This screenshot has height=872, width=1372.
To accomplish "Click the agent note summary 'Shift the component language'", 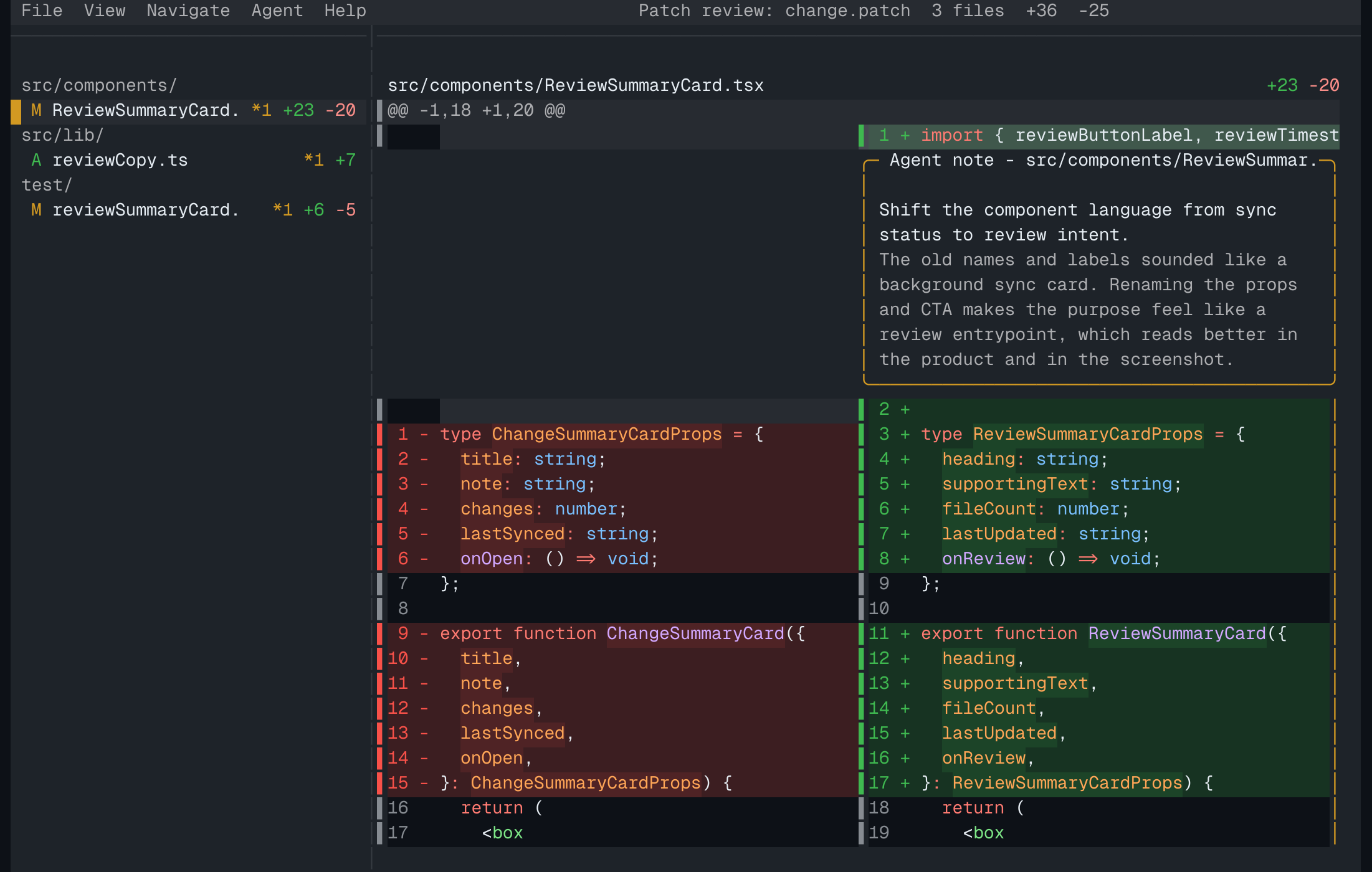I will [x=1078, y=222].
